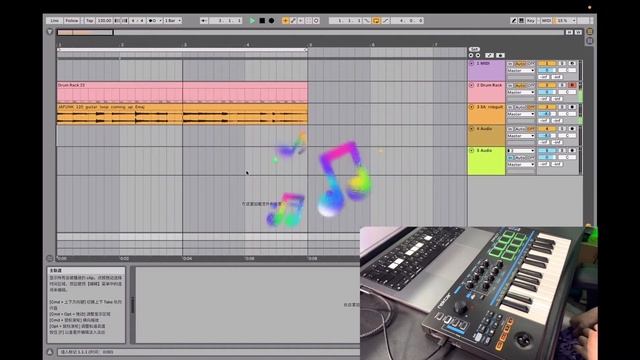This screenshot has width=640, height=360.
Task: Click the Arrangement Record circle button
Action: pos(271,20)
